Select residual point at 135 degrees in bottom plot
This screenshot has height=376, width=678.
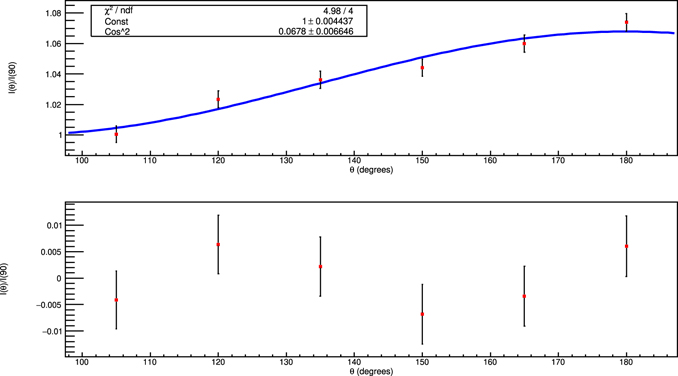(320, 267)
